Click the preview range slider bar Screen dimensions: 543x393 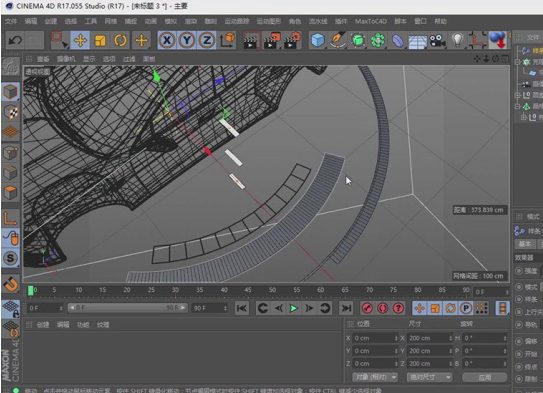click(127, 308)
